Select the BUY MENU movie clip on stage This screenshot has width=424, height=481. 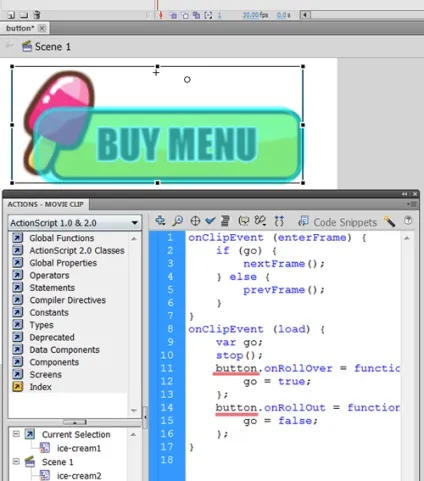coord(157,125)
